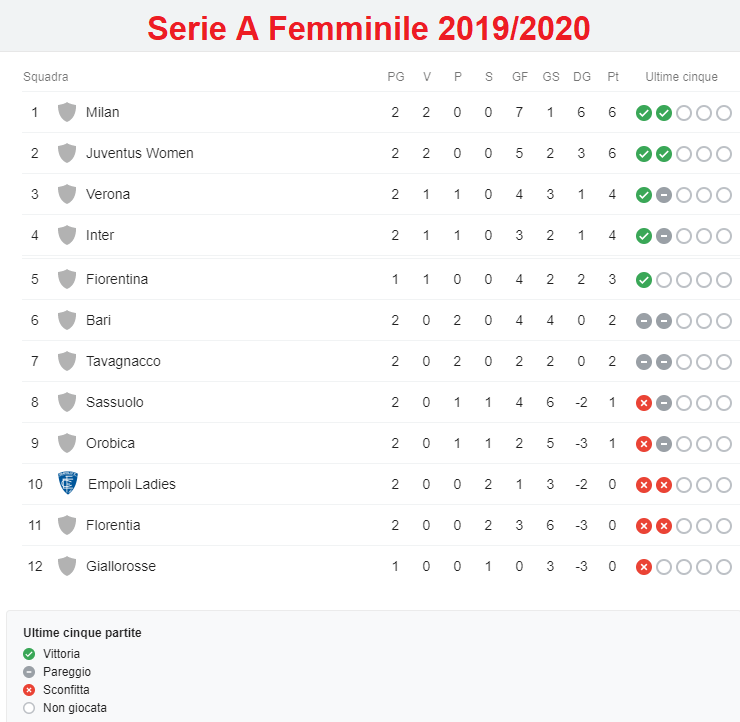The height and width of the screenshot is (722, 740).
Task: Click the Pt column header
Action: (x=613, y=77)
